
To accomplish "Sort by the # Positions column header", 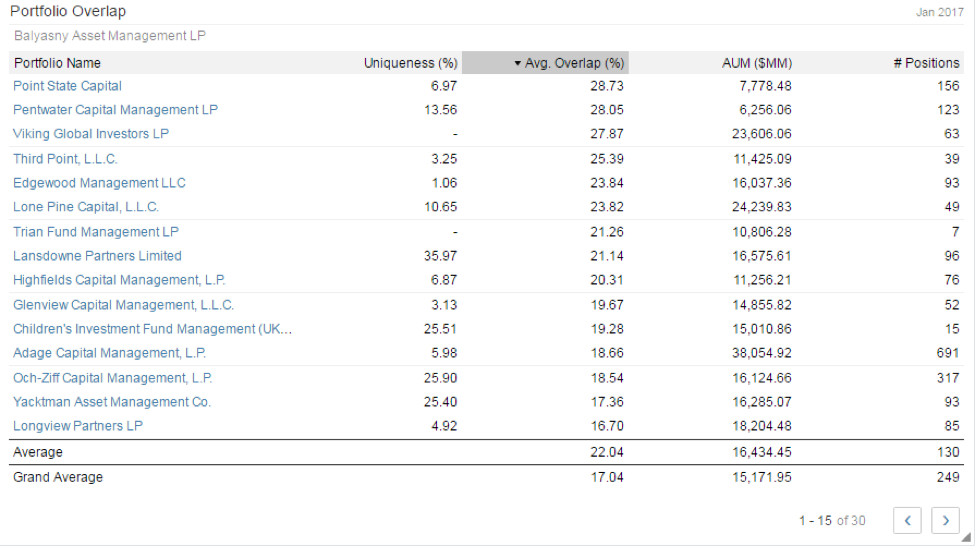I will [x=926, y=63].
